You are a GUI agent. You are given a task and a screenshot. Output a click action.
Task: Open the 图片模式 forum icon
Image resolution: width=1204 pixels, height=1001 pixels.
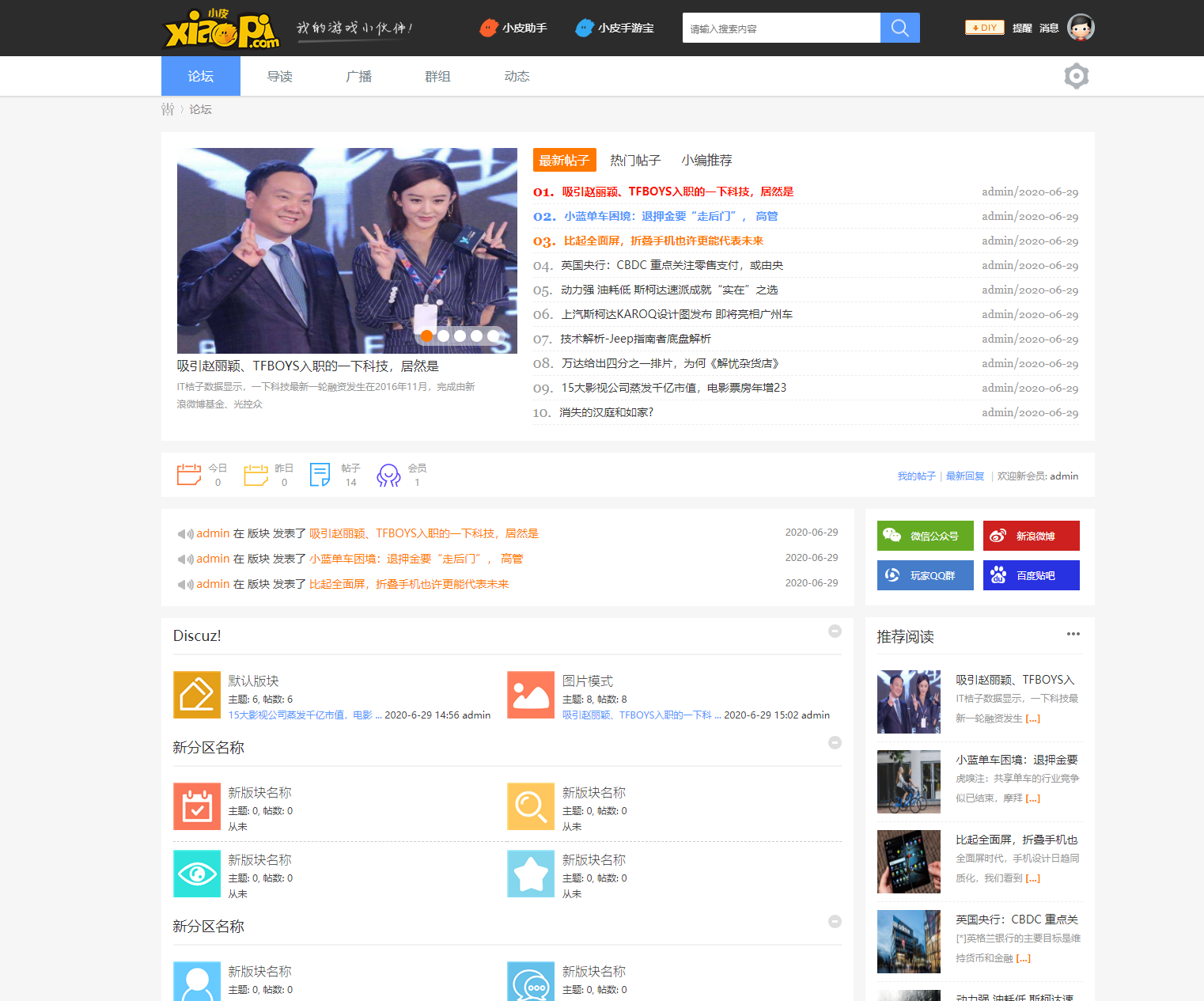(531, 695)
